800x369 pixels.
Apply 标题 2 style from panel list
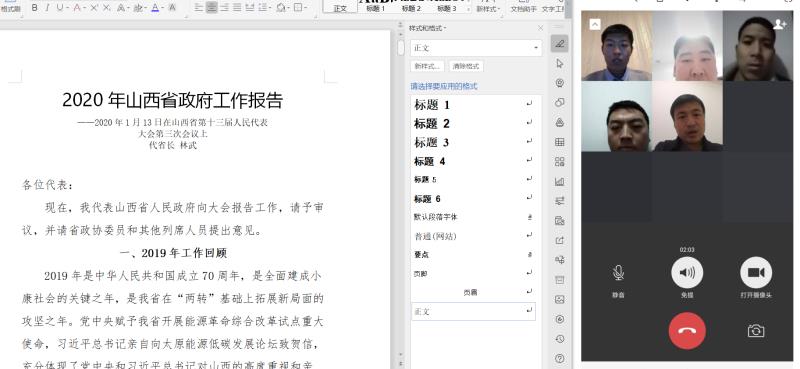coord(473,124)
